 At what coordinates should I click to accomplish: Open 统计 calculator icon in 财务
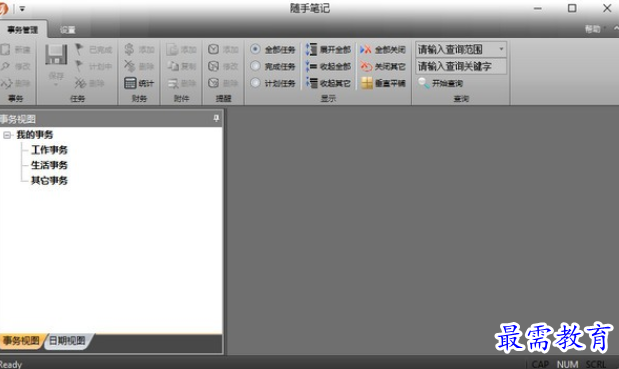pyautogui.click(x=130, y=83)
